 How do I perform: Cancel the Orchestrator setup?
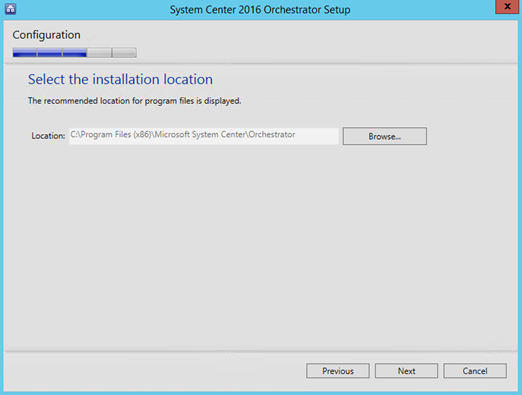[475, 371]
